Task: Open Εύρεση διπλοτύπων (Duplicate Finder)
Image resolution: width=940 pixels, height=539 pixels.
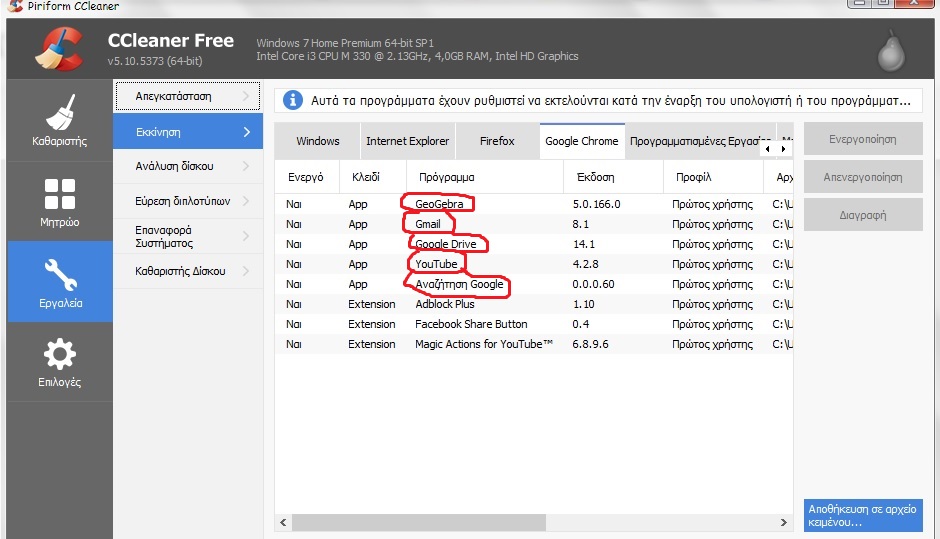Action: [x=188, y=201]
